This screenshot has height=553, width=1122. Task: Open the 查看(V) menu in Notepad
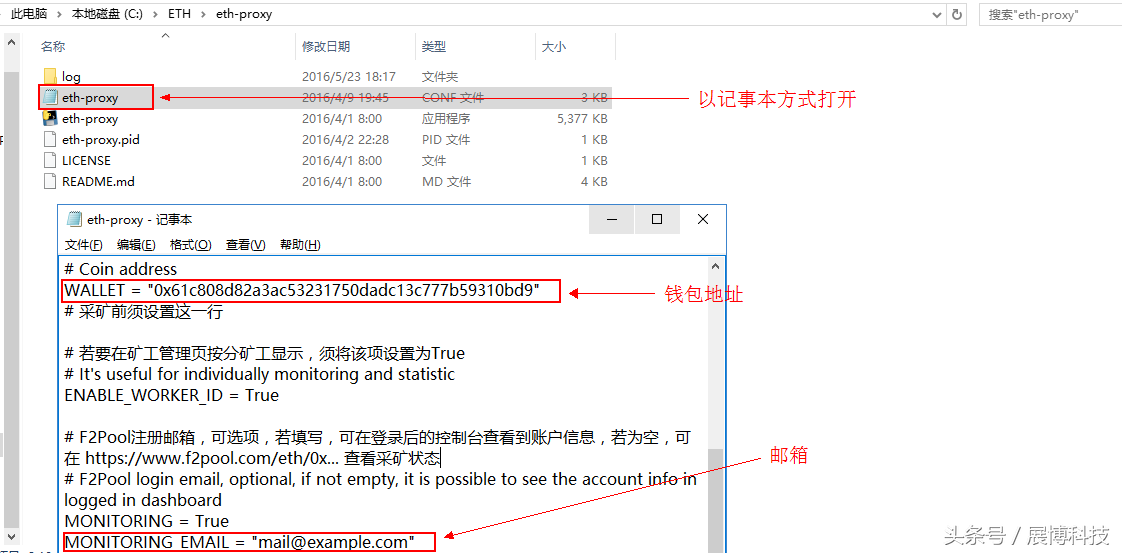[245, 245]
